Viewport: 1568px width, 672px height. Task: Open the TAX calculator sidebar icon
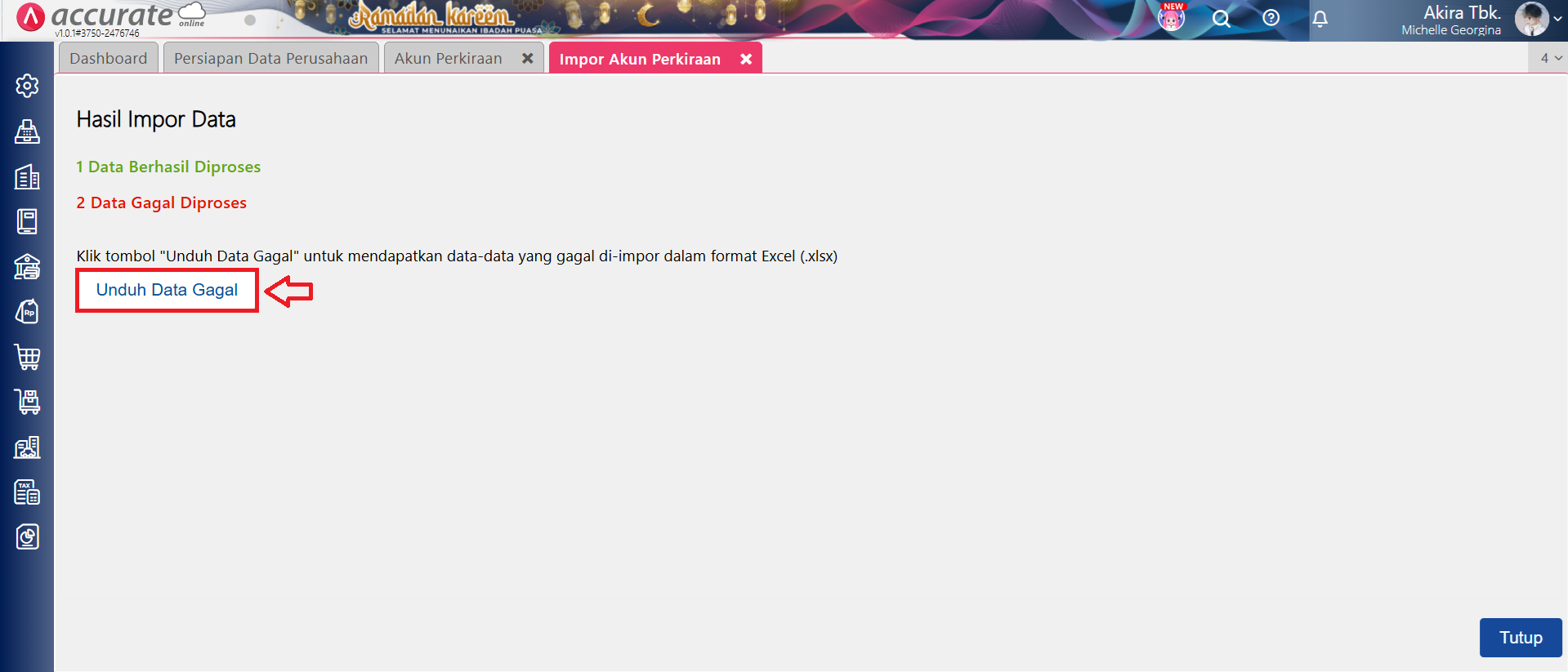(27, 492)
